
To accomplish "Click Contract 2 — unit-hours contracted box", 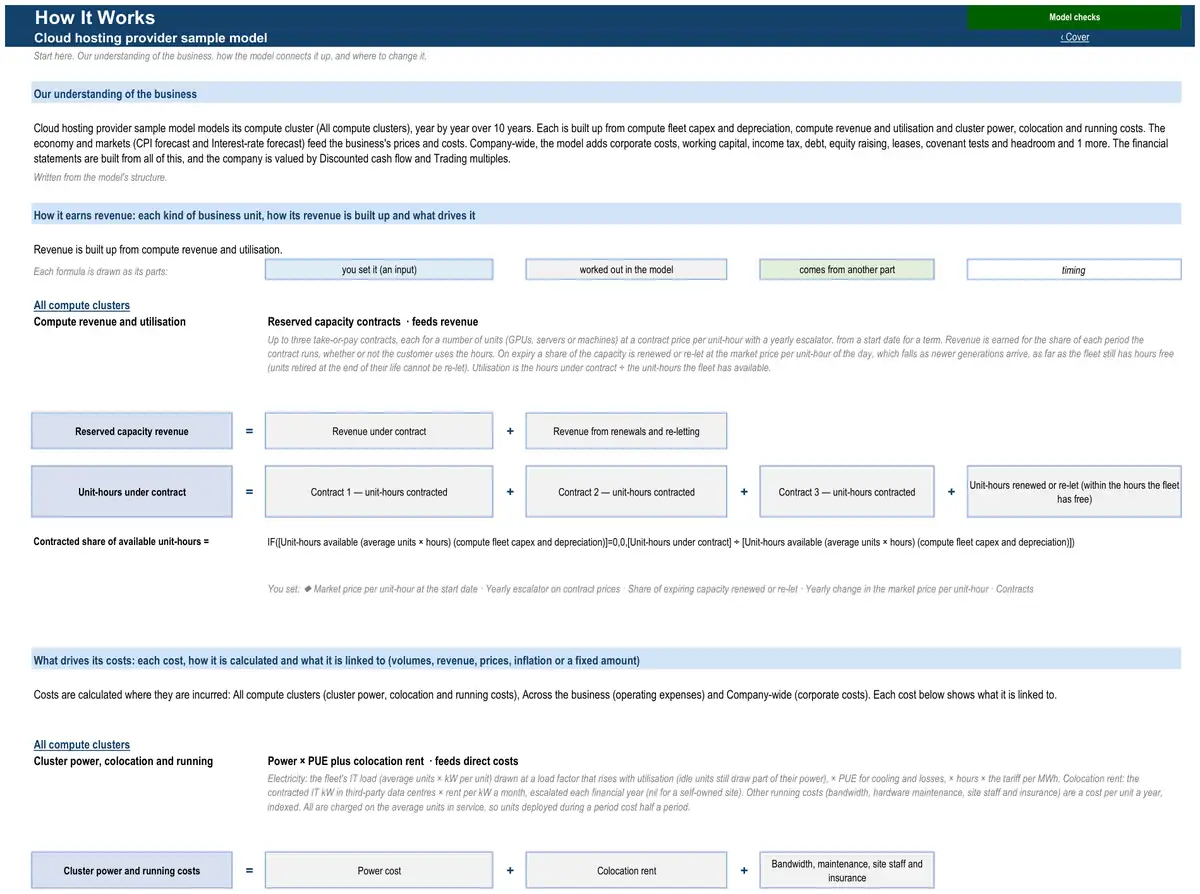I will (626, 491).
